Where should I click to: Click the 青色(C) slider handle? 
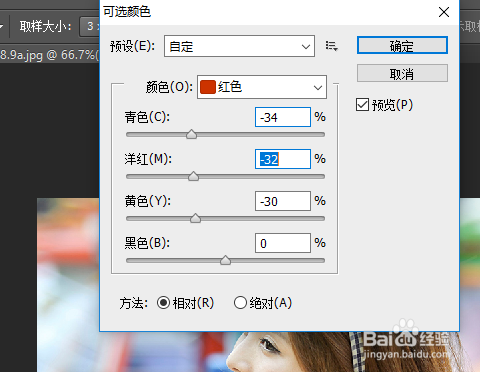(191, 134)
